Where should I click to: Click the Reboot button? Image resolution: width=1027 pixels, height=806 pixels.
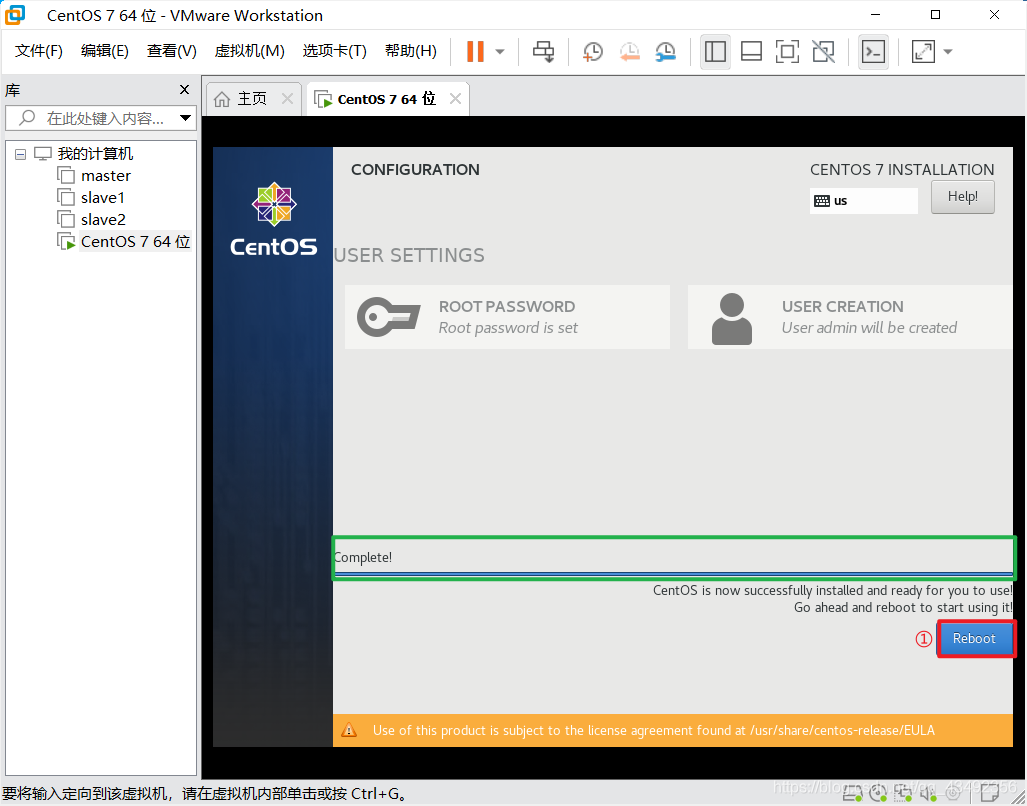975,638
